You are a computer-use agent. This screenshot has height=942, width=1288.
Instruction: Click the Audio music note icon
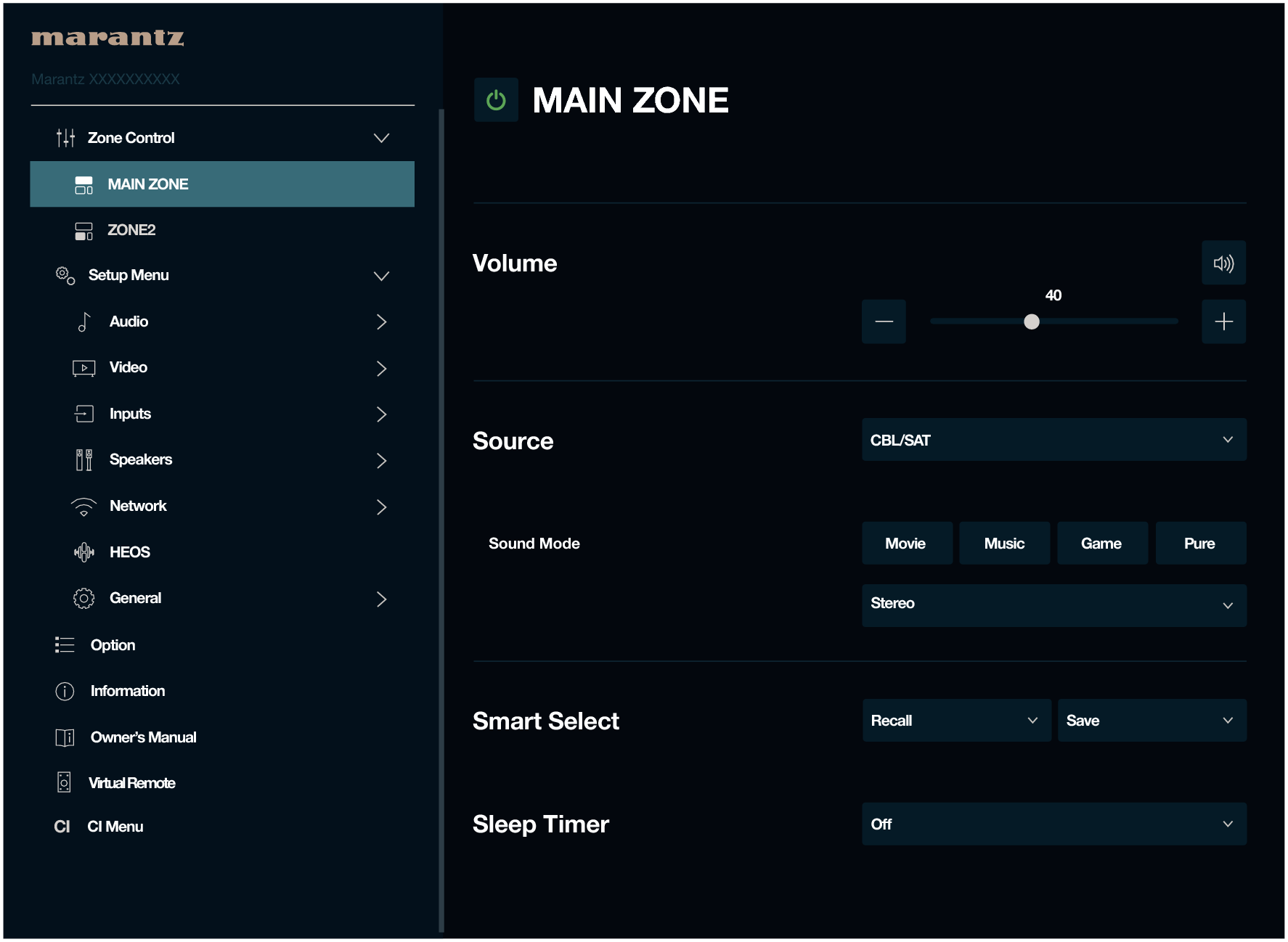[84, 321]
